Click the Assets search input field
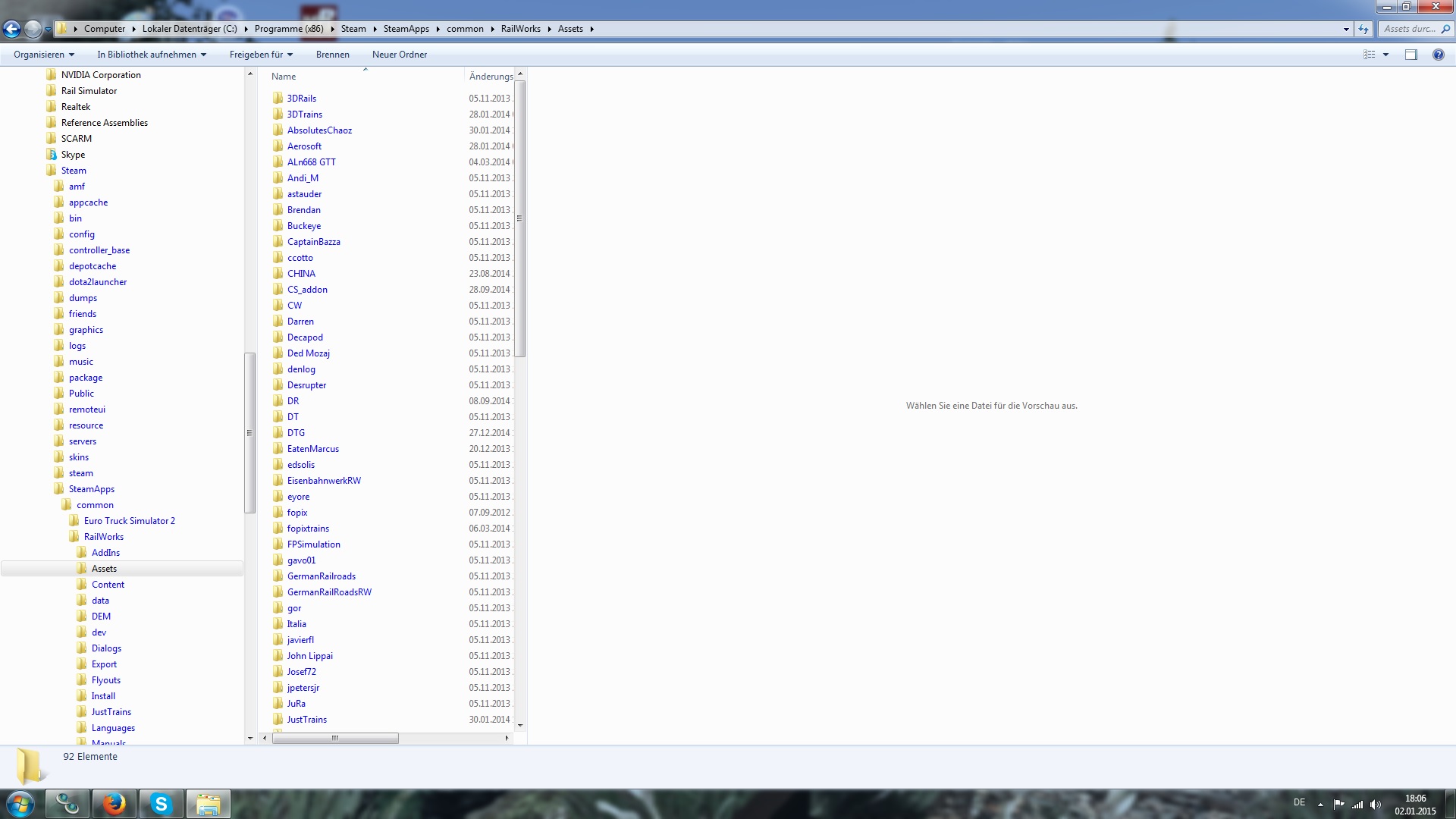 click(x=1409, y=29)
